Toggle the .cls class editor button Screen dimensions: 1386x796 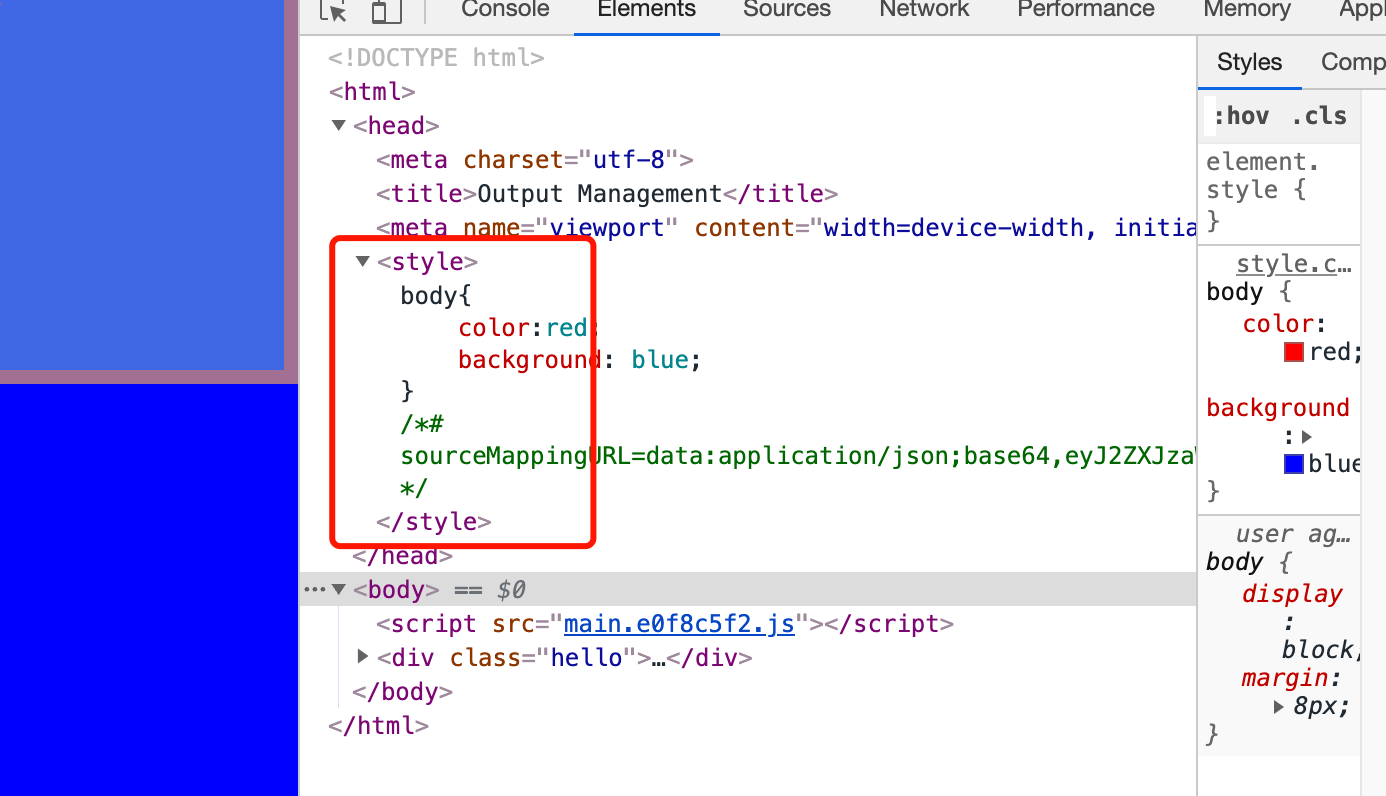(x=1319, y=116)
